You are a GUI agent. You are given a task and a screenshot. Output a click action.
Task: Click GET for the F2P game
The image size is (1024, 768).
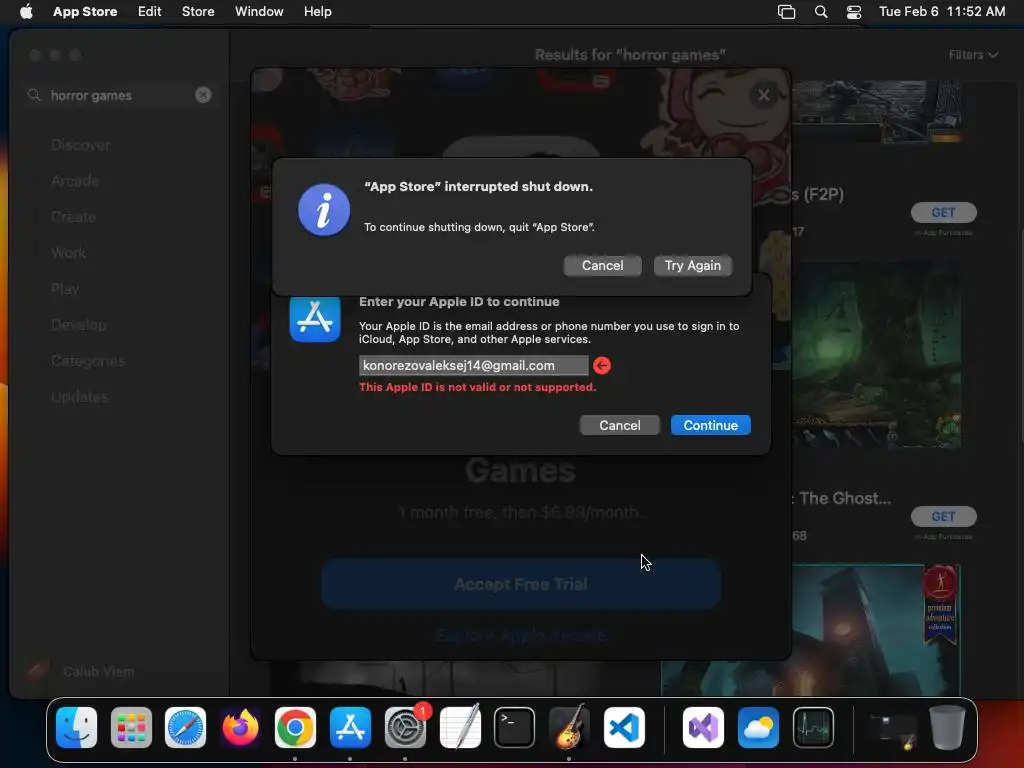click(x=943, y=212)
